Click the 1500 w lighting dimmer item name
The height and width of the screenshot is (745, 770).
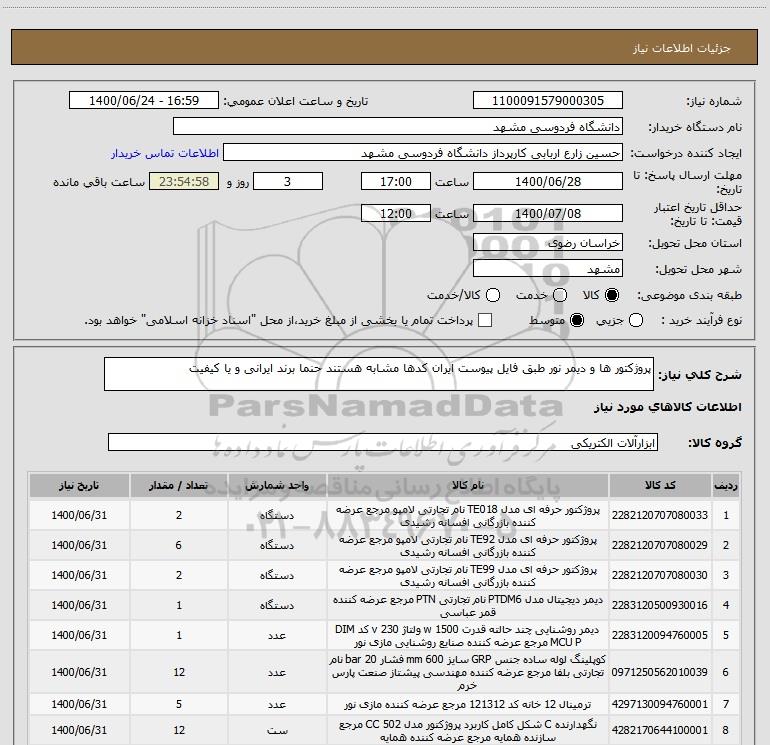(x=468, y=635)
